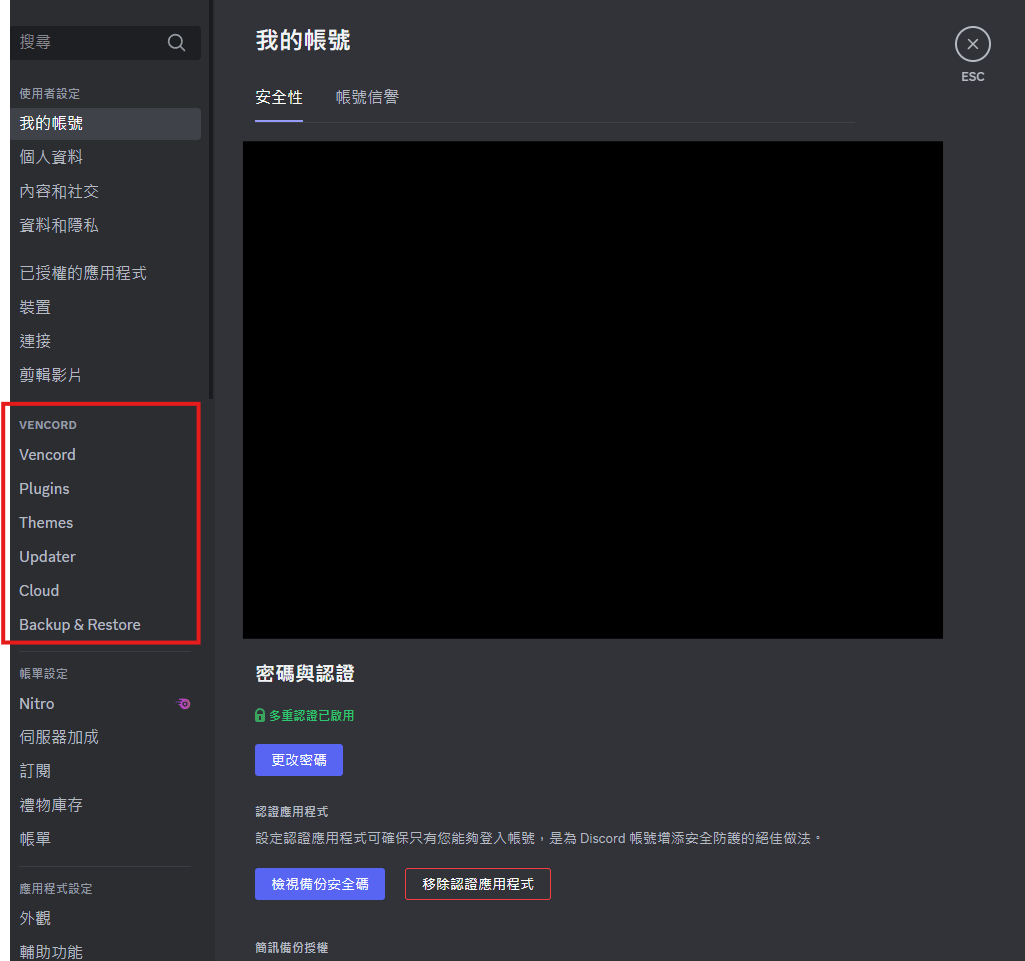Open the Vencord Themes page
Screen dimensions: 1025x961
coord(105,522)
